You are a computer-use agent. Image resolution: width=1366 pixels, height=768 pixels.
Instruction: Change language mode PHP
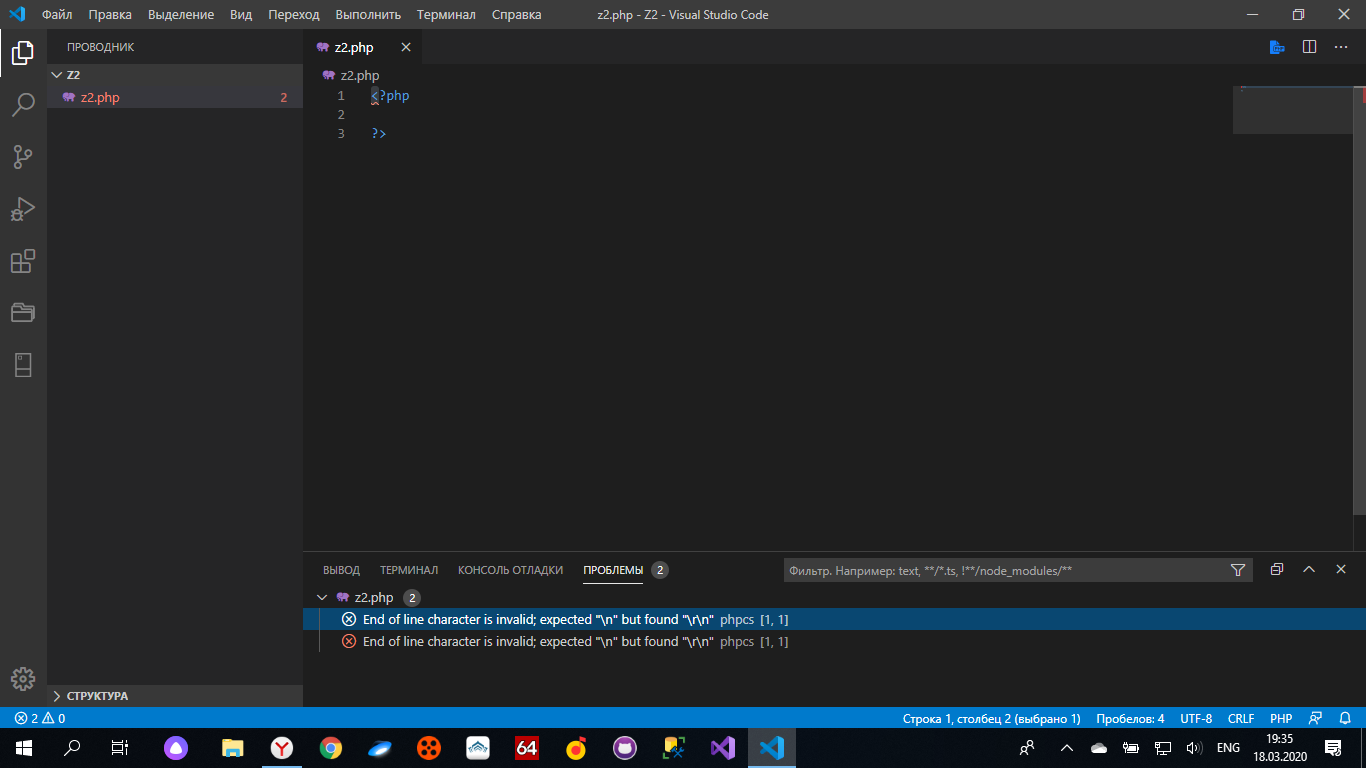[x=1281, y=718]
